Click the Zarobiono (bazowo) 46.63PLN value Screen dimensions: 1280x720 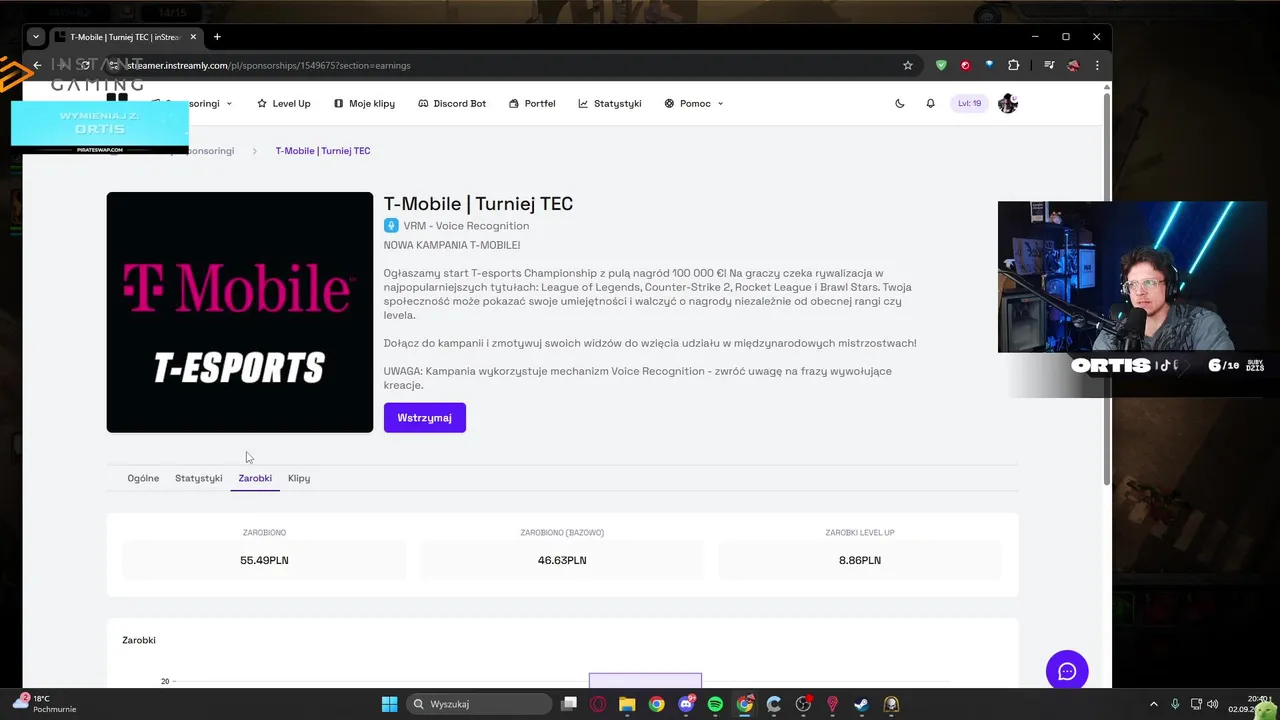pos(562,560)
